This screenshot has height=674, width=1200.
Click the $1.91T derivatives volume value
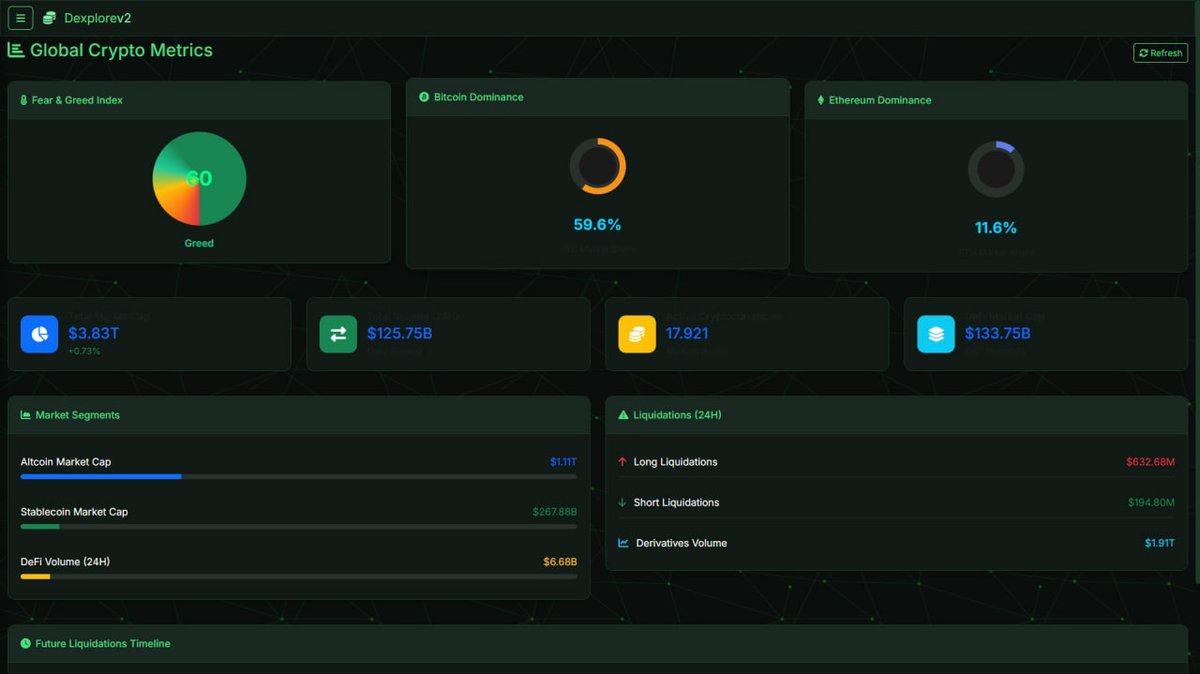pos(1160,543)
